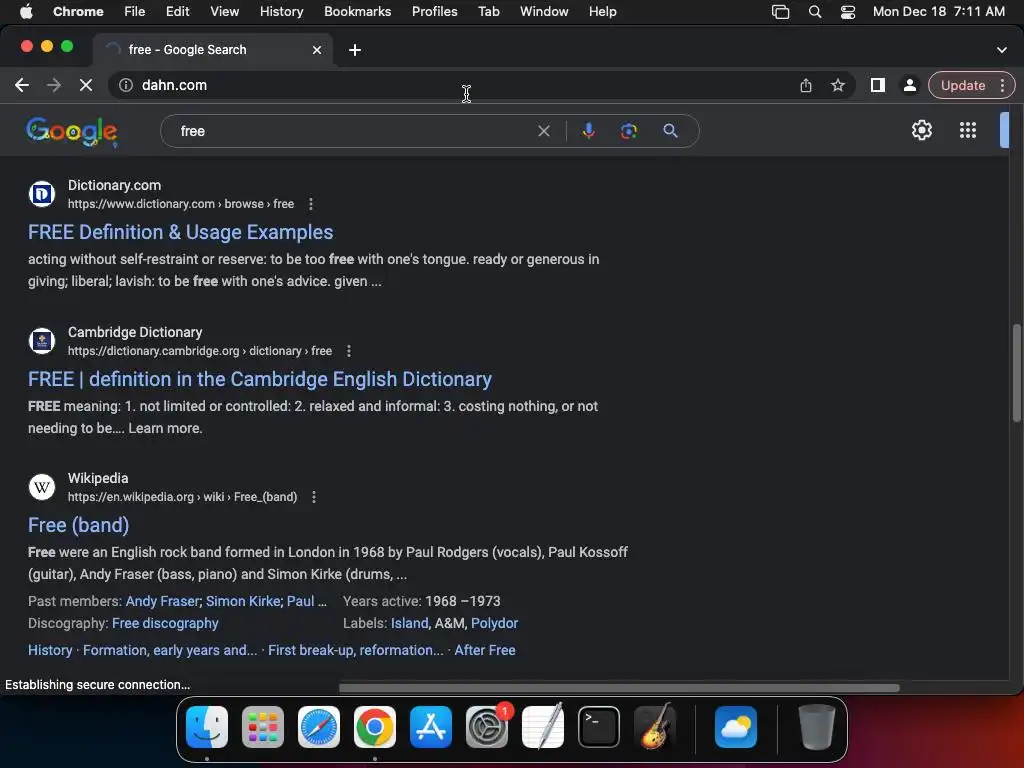Open Control Center in menu bar

click(x=848, y=11)
